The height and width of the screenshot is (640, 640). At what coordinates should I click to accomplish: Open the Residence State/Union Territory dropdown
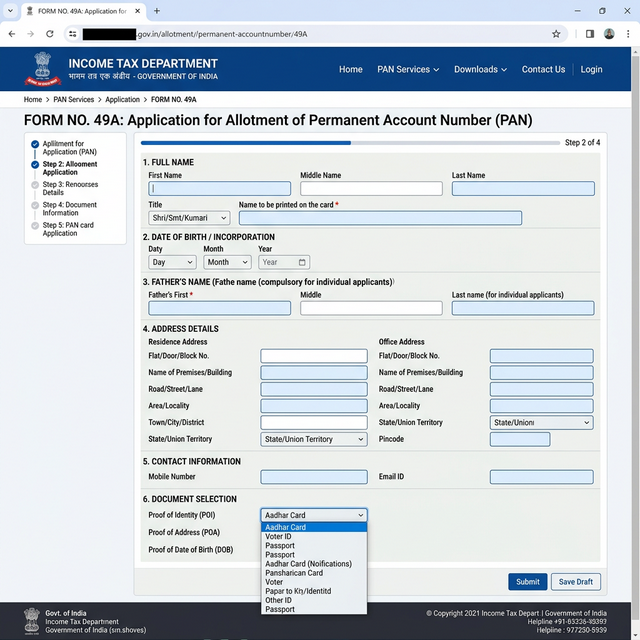click(x=314, y=439)
